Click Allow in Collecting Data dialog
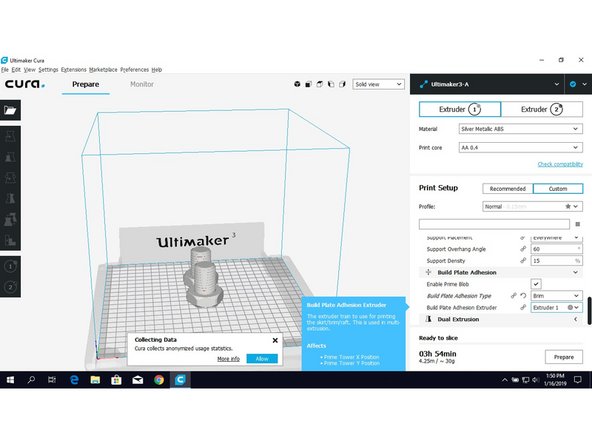The height and width of the screenshot is (444, 592). [x=262, y=358]
